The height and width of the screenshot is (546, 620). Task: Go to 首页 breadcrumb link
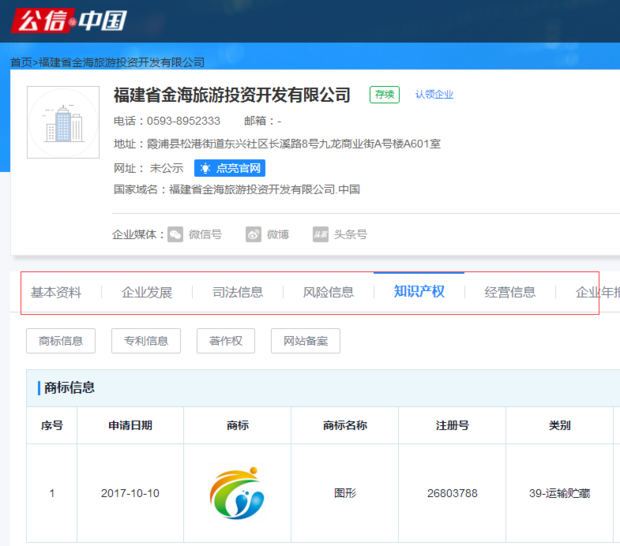[x=21, y=62]
